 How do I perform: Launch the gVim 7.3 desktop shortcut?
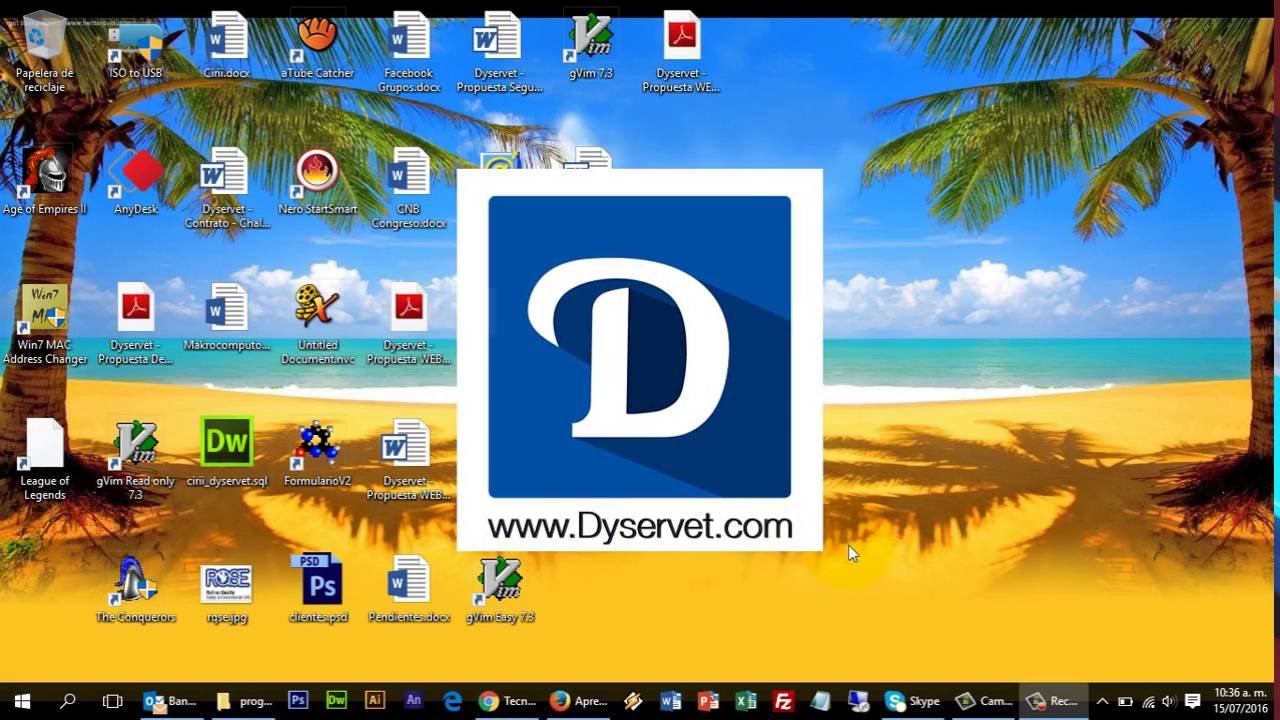tap(591, 47)
